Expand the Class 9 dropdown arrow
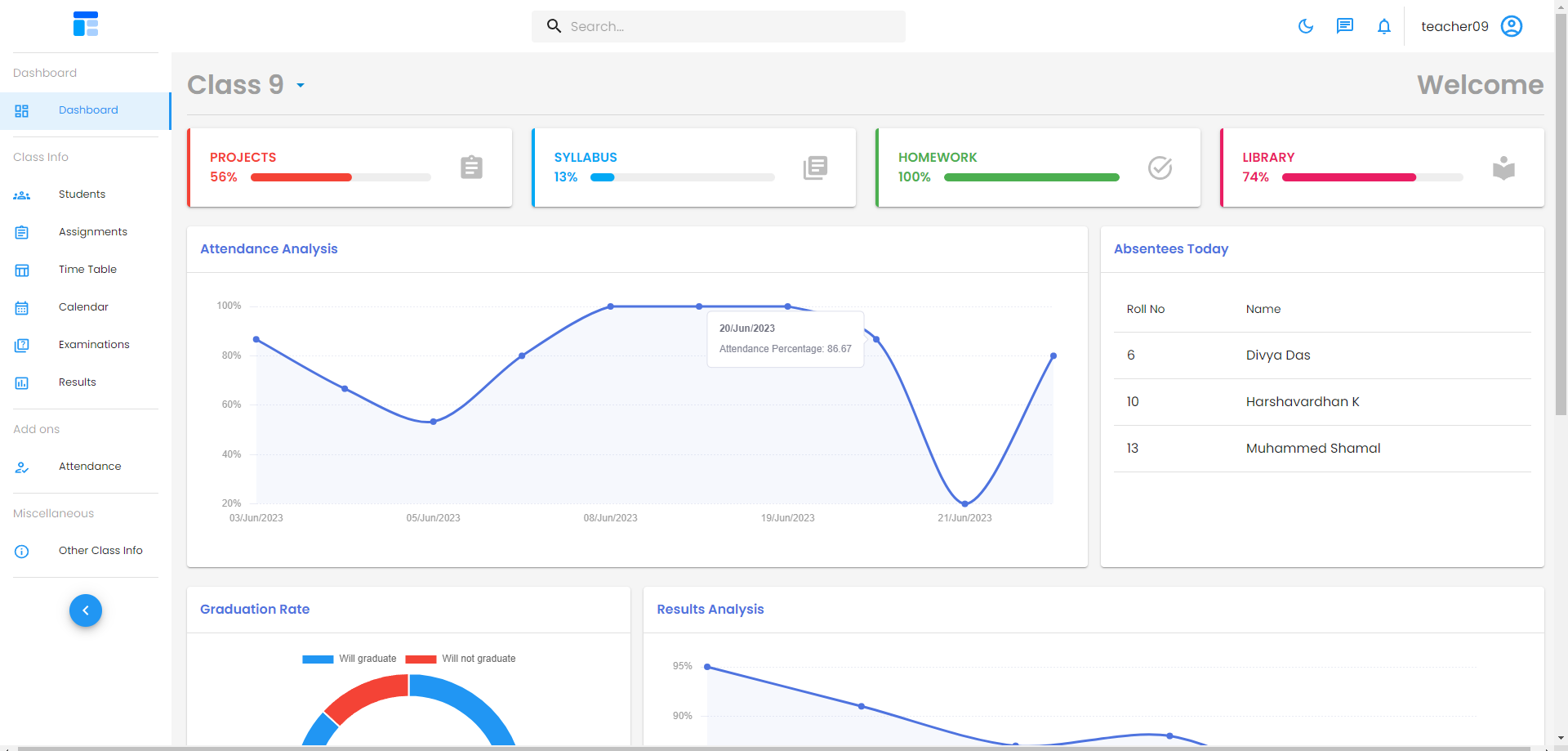1568x751 pixels. 301,85
